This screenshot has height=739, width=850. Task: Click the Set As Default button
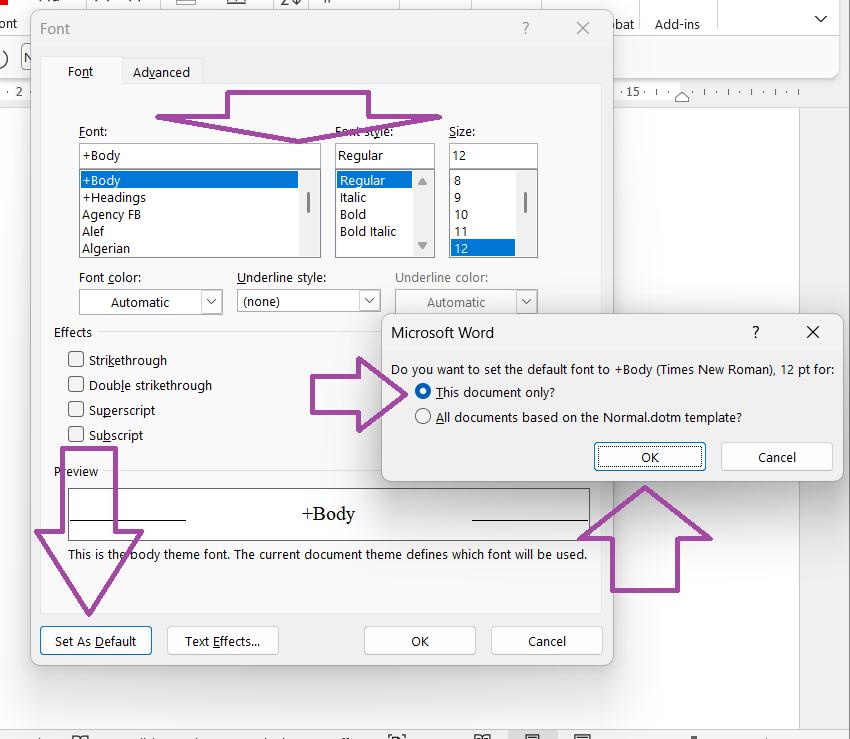pos(96,641)
